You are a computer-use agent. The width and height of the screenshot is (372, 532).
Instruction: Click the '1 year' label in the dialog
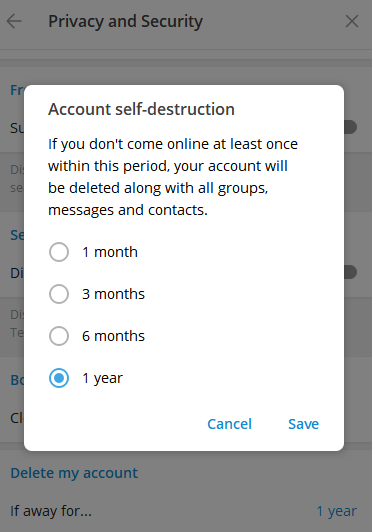pos(102,378)
